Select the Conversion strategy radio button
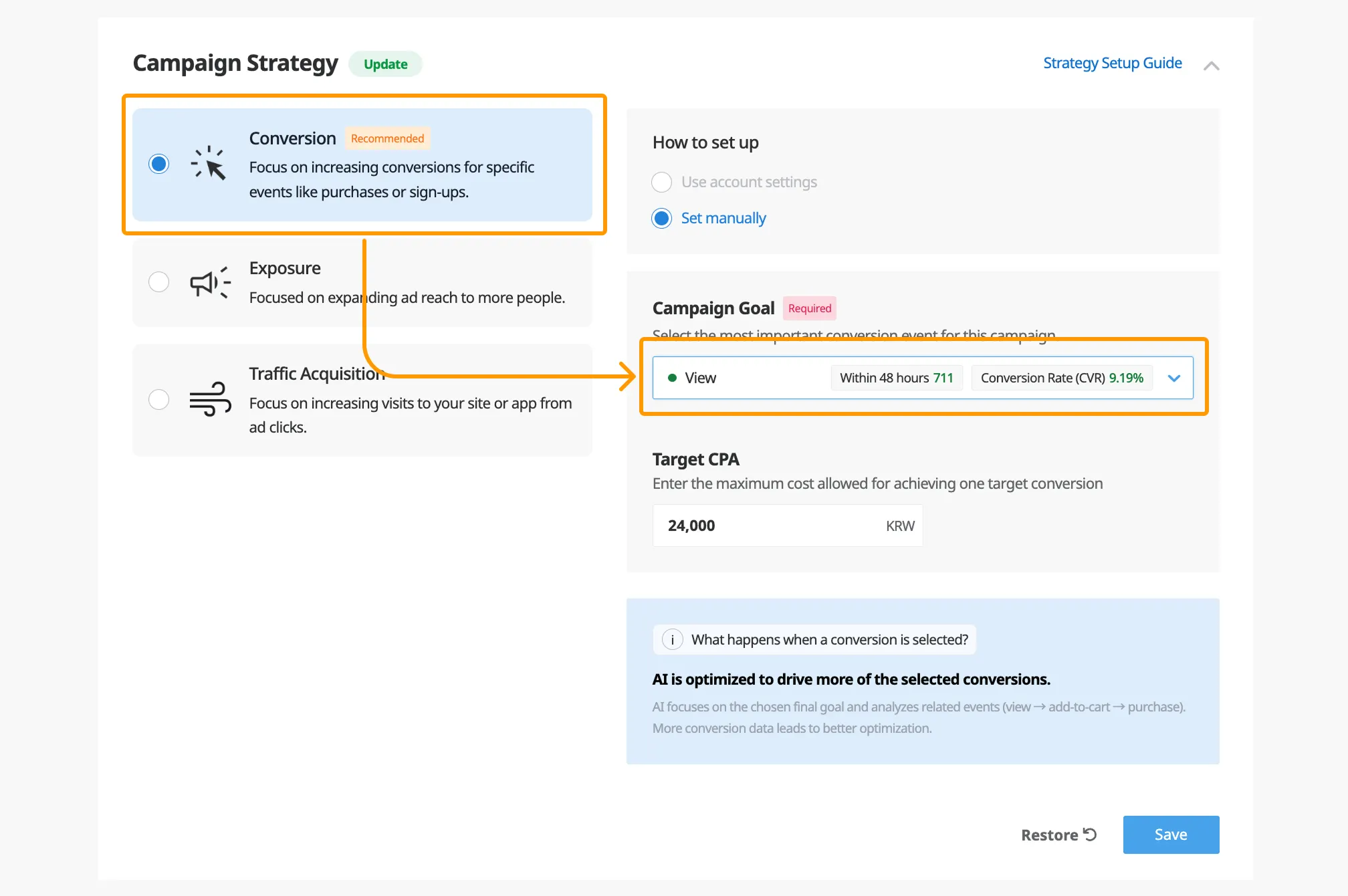The image size is (1348, 896). (159, 164)
